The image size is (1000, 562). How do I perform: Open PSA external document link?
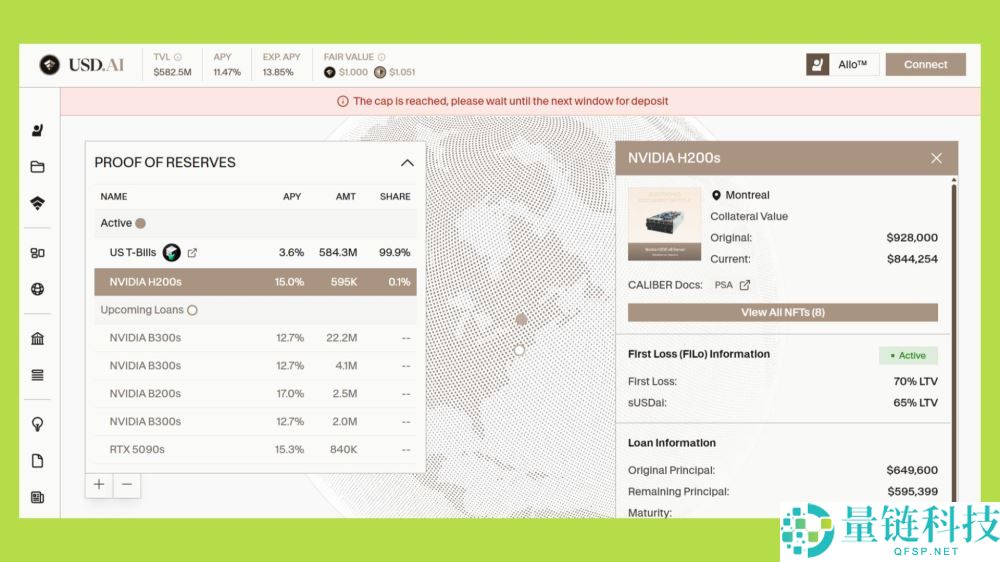tap(744, 285)
